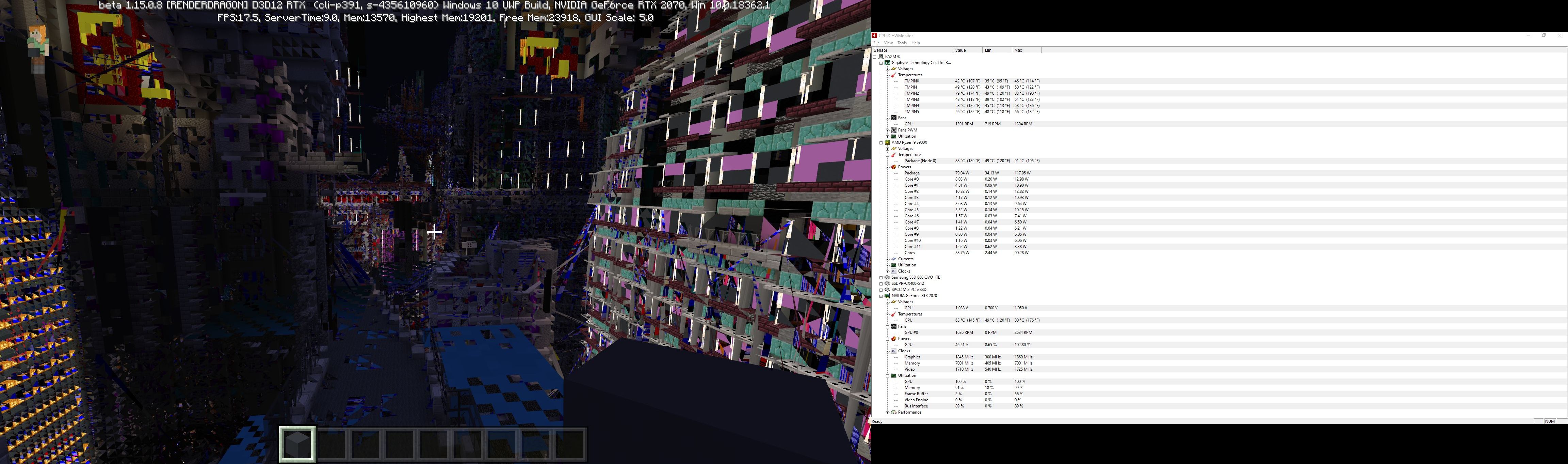Click the Gigabyte motherboard icon in tree
Image resolution: width=1568 pixels, height=464 pixels.
pos(887,63)
